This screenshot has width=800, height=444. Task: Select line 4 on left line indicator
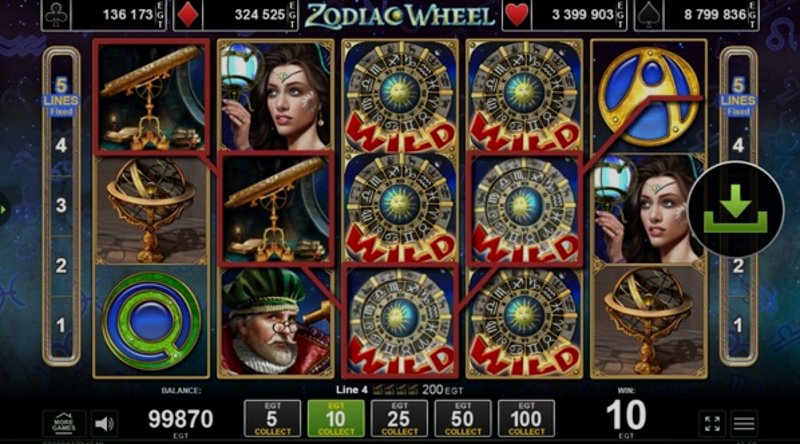tap(61, 145)
